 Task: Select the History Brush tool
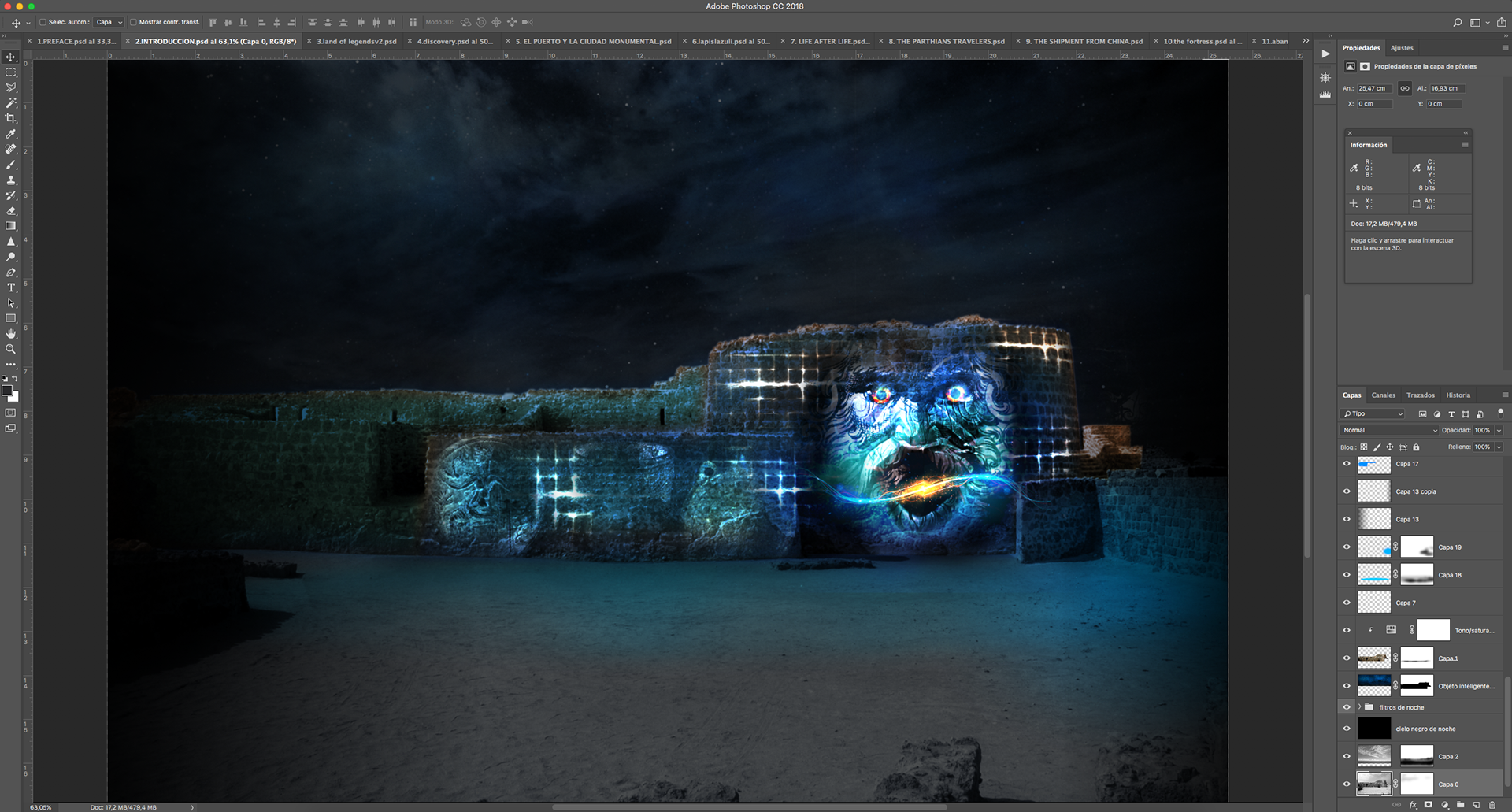[x=11, y=195]
